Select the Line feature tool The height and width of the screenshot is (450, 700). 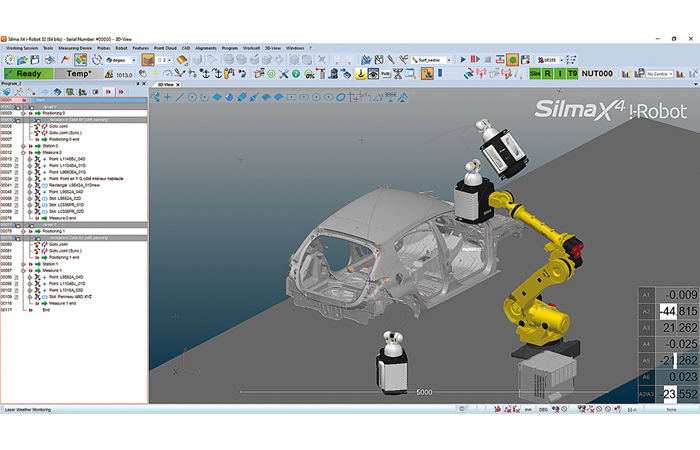tap(179, 97)
